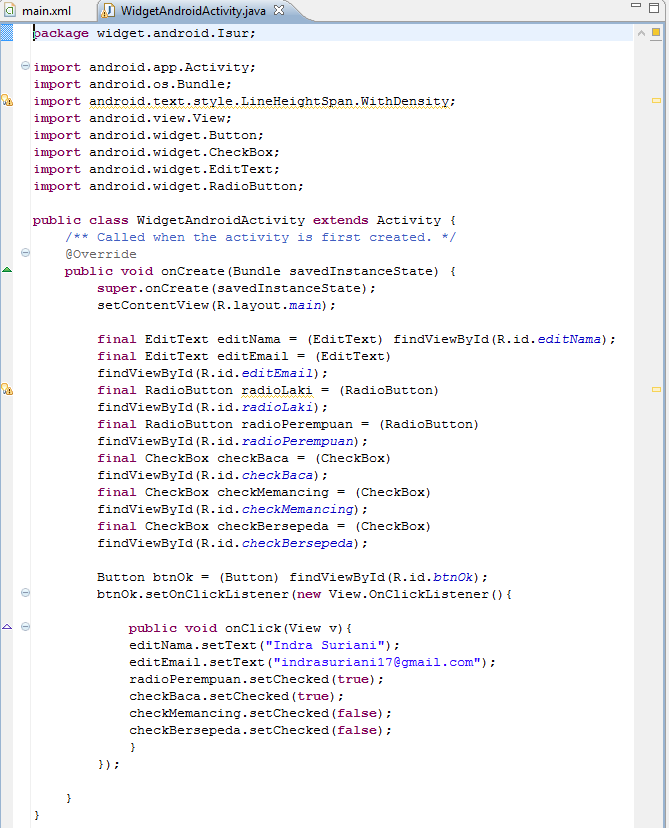
Task: Click 'import android.widget.RadioButton;' line
Action: point(168,186)
